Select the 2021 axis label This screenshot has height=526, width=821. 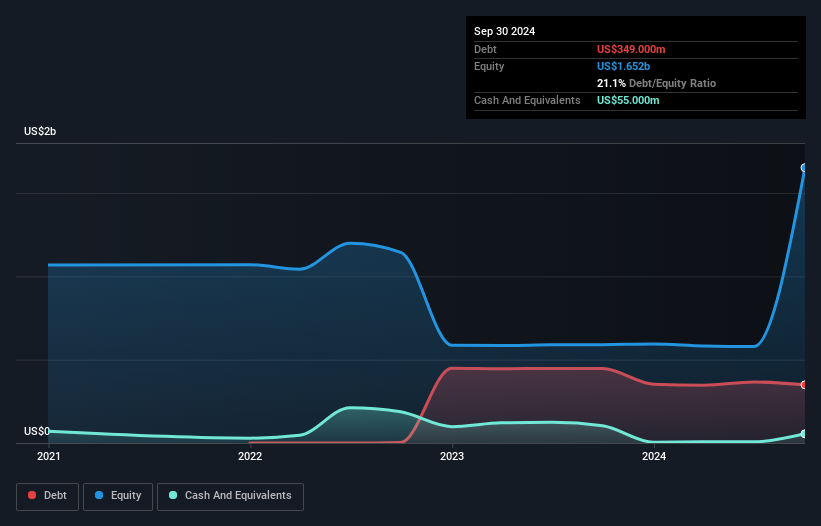pyautogui.click(x=49, y=456)
